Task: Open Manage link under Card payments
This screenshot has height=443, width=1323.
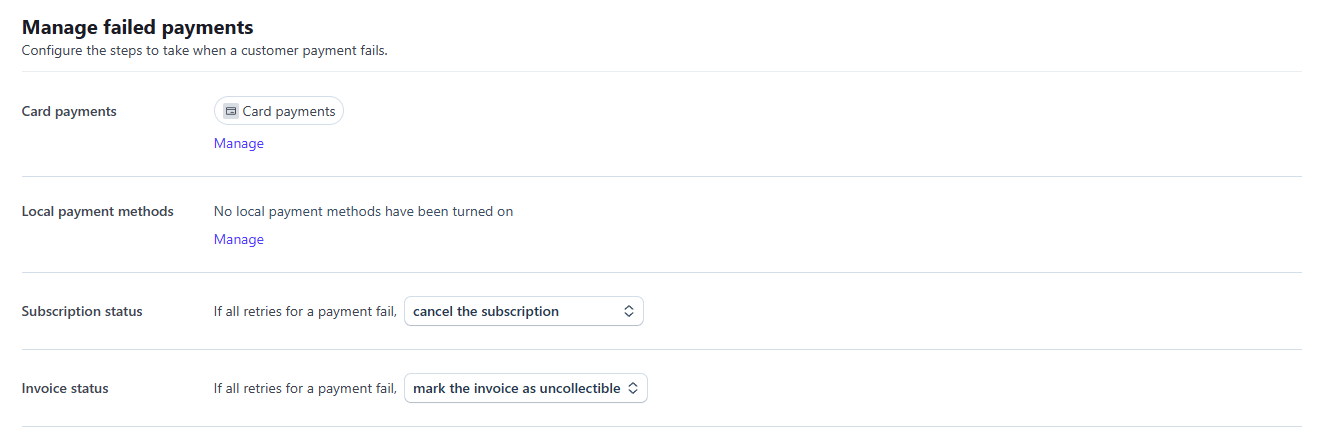Action: coord(239,143)
